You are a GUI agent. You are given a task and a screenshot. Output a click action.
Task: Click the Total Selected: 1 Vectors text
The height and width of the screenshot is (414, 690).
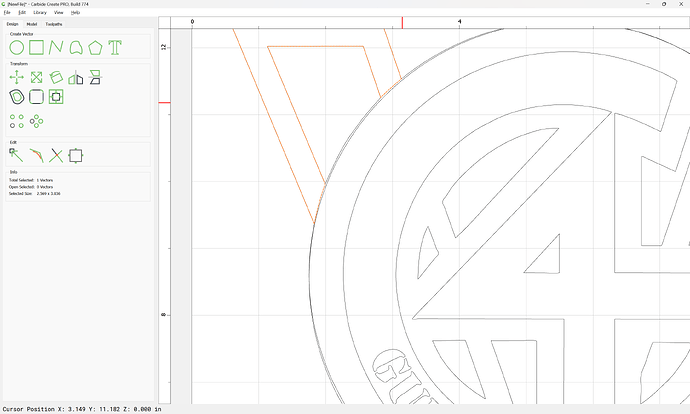tap(31, 180)
